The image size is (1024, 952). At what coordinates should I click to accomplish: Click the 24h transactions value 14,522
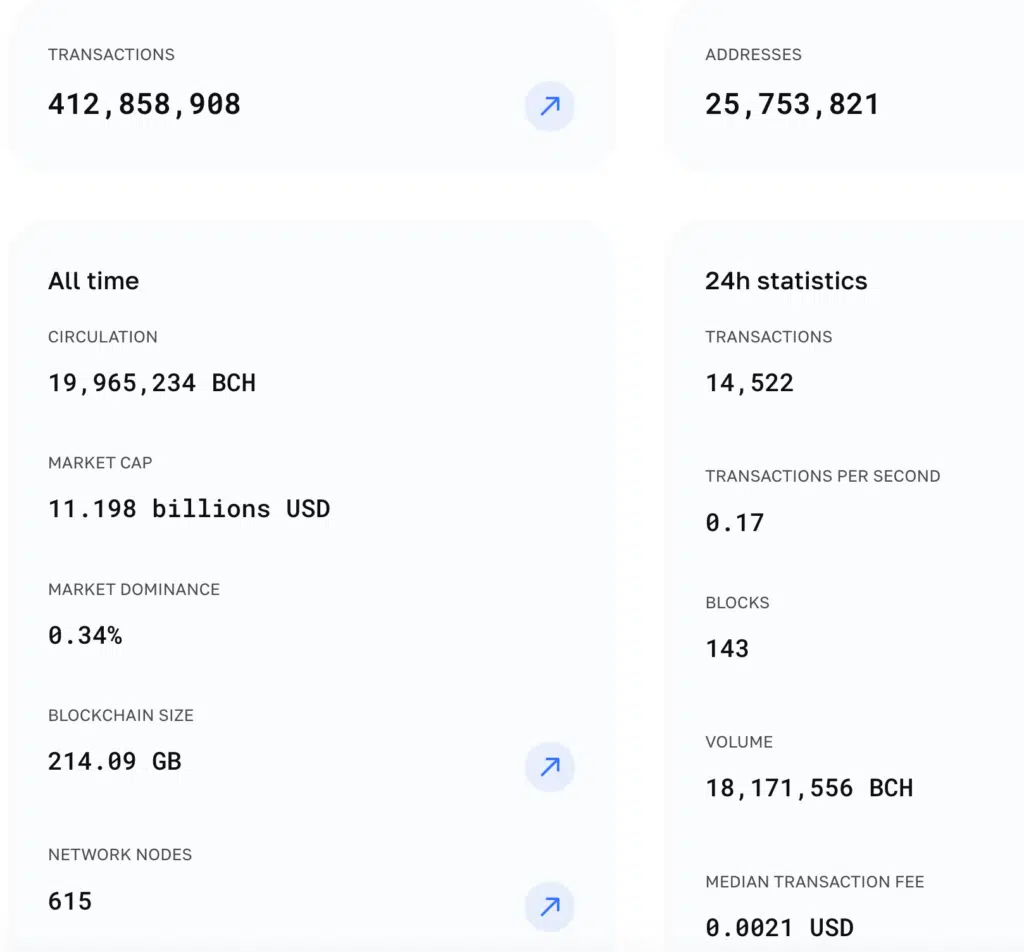(x=749, y=383)
